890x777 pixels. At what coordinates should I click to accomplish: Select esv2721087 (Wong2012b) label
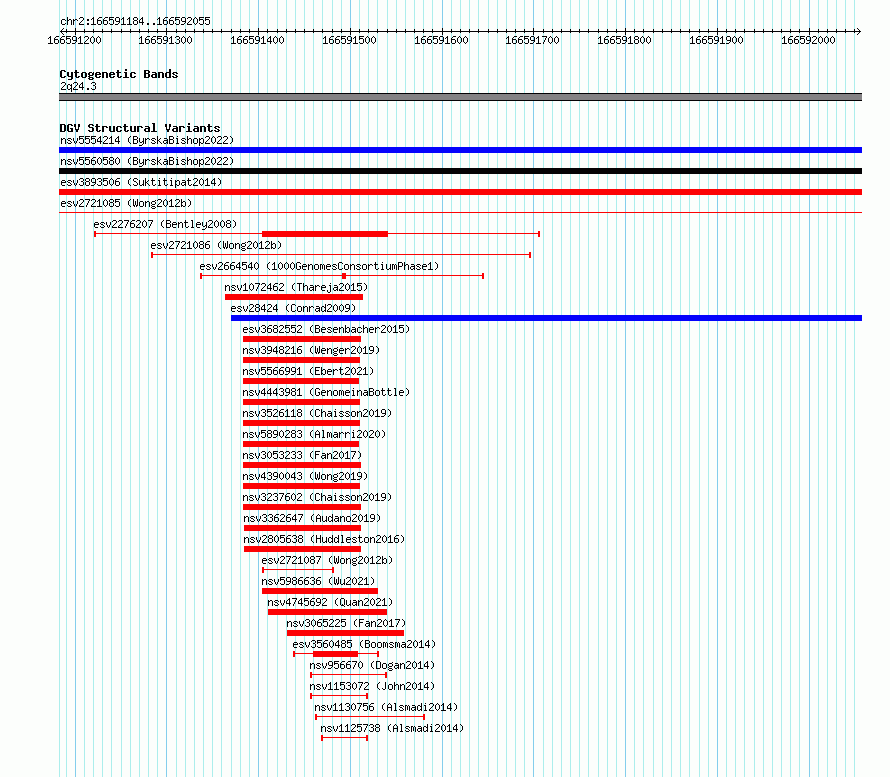tap(327, 560)
